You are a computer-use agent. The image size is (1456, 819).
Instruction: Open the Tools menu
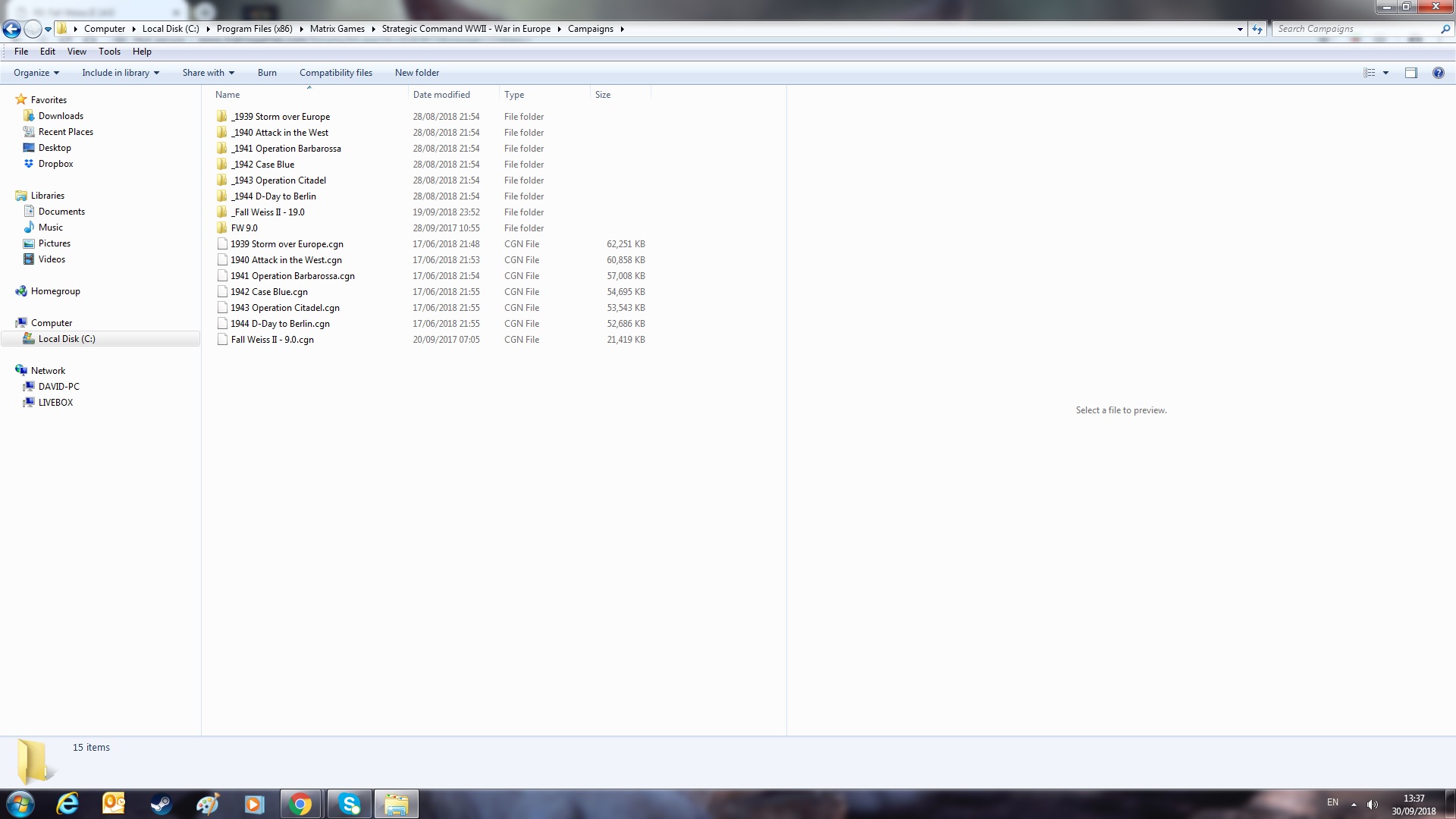point(109,52)
